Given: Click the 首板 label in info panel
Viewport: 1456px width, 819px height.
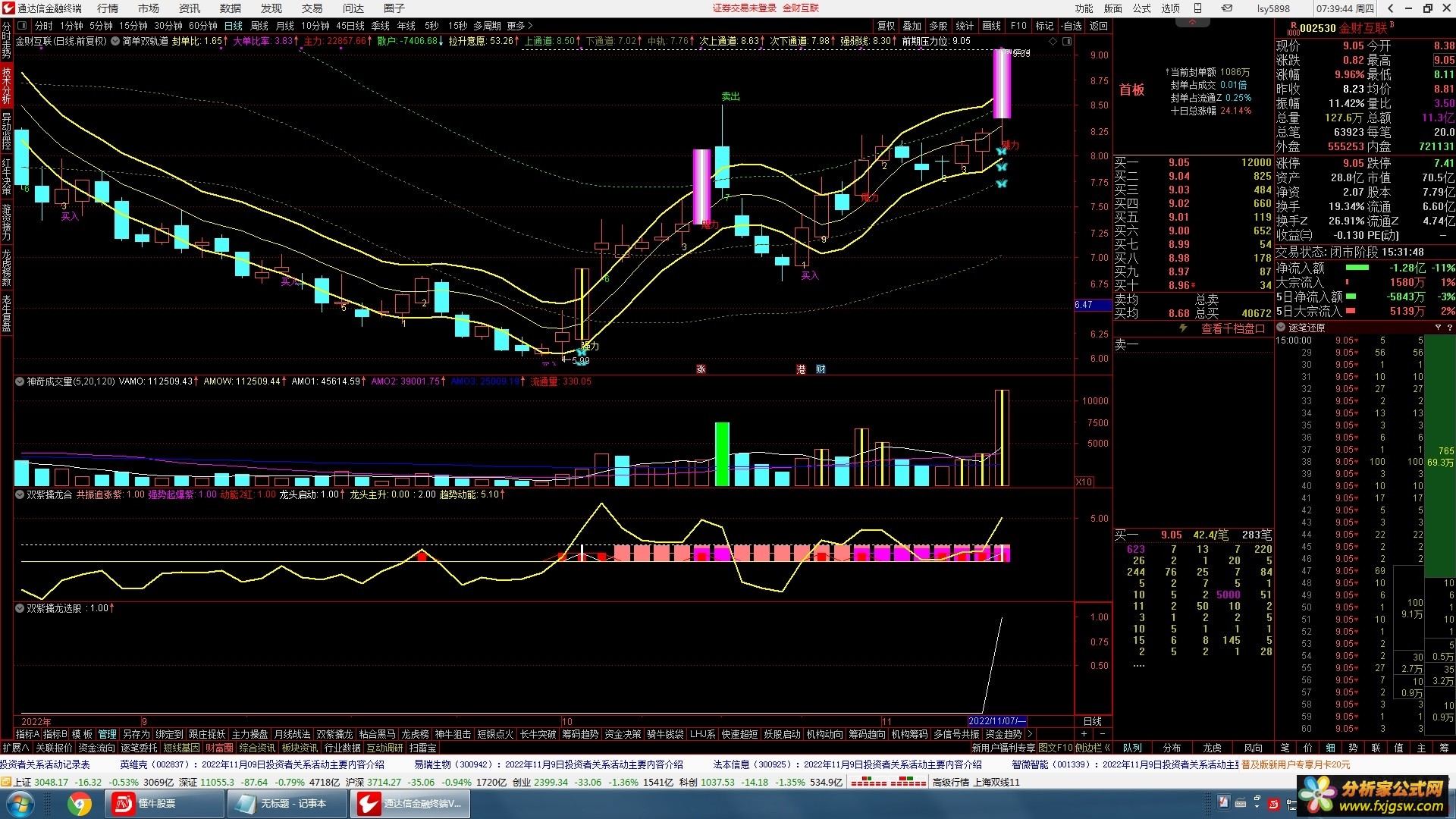Looking at the screenshot, I should [x=1131, y=89].
